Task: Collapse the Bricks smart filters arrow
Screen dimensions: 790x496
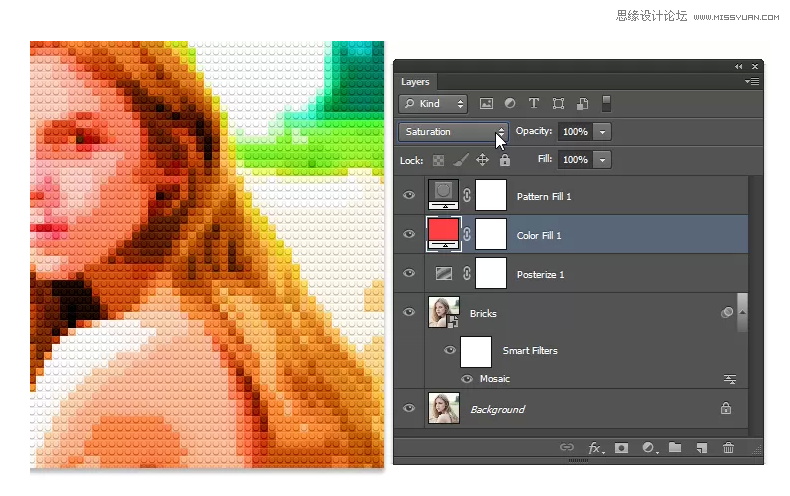Action: coord(742,313)
